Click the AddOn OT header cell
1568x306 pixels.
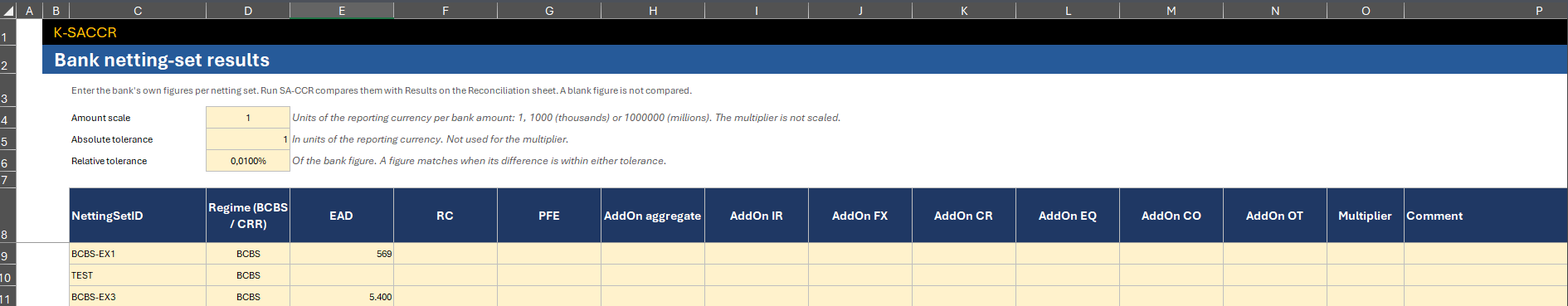(x=1275, y=216)
